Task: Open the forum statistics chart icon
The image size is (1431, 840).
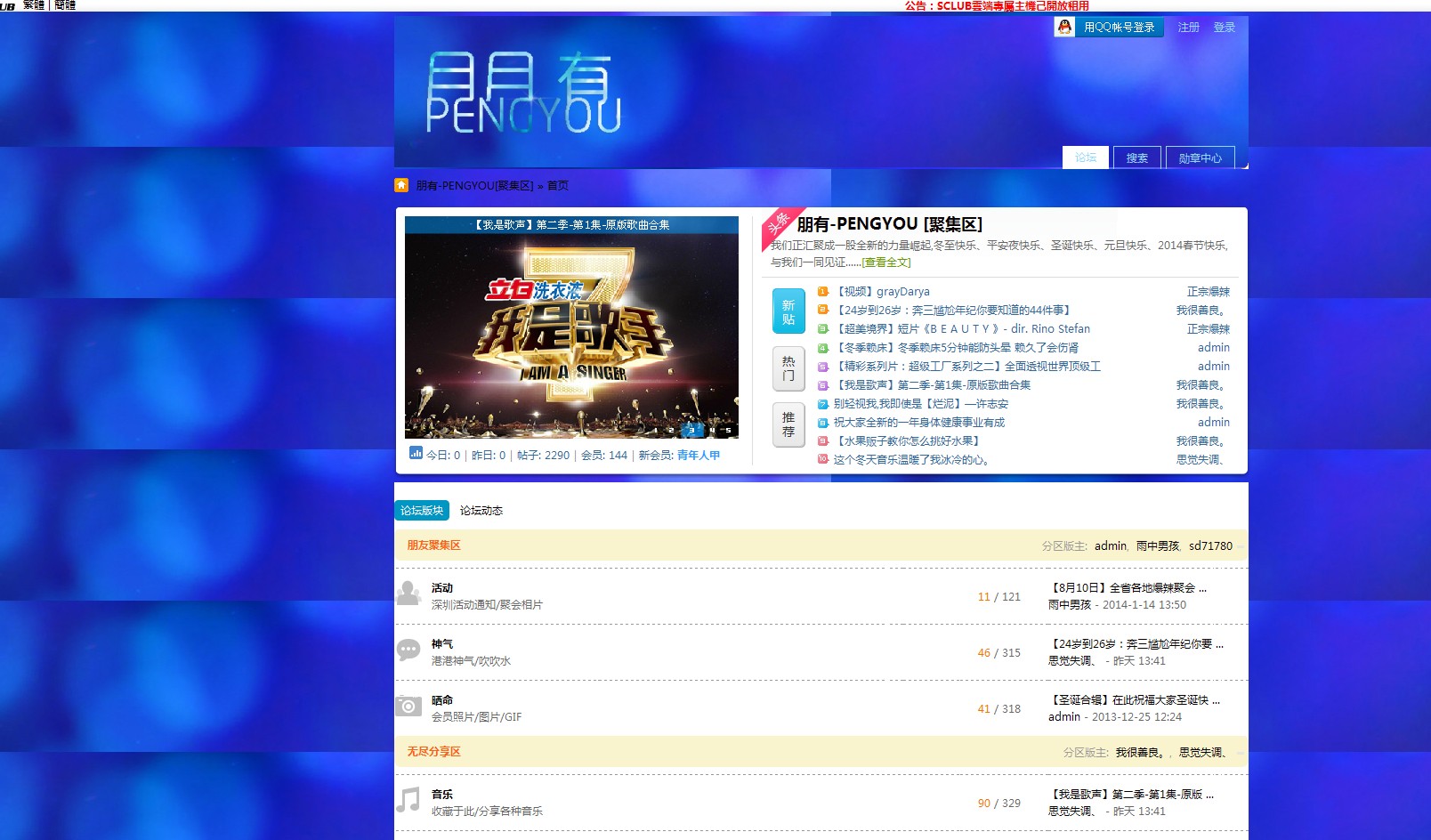Action: [x=416, y=453]
